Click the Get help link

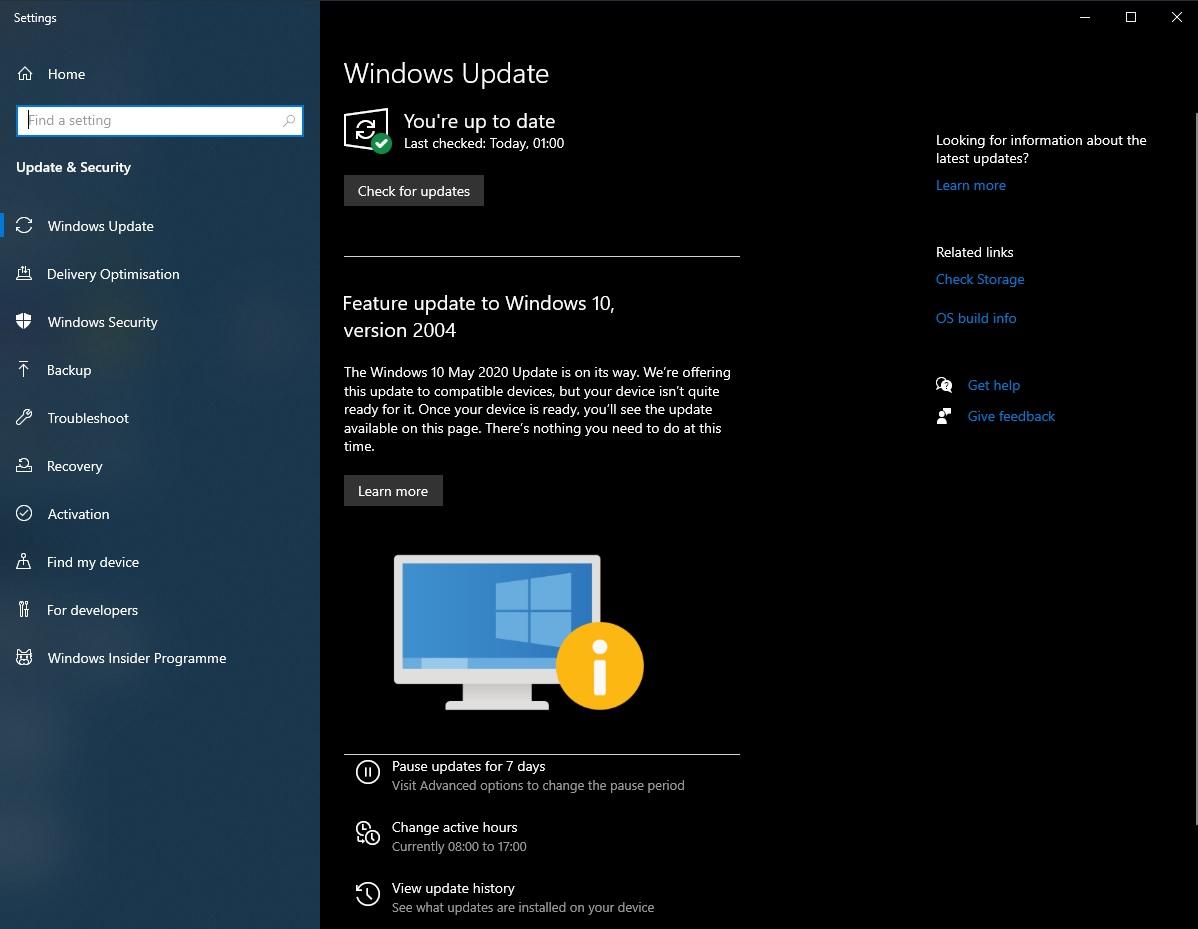993,386
